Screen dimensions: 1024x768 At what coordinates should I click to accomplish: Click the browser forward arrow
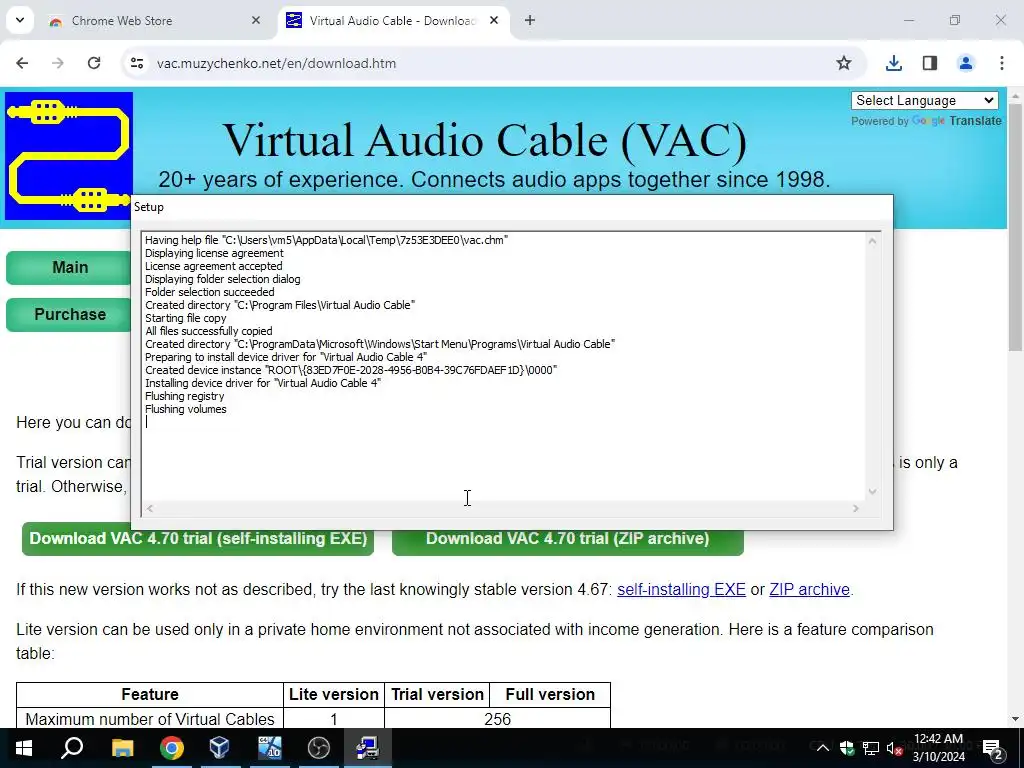pos(58,63)
